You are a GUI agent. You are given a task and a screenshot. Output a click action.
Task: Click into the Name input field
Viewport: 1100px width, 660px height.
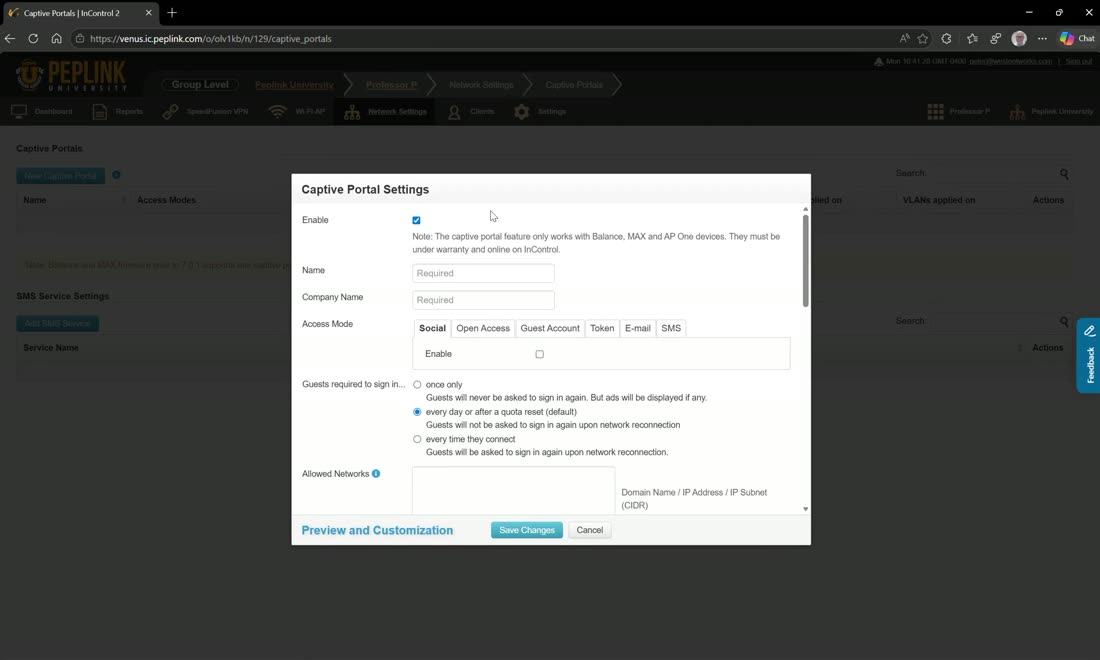[x=483, y=273]
